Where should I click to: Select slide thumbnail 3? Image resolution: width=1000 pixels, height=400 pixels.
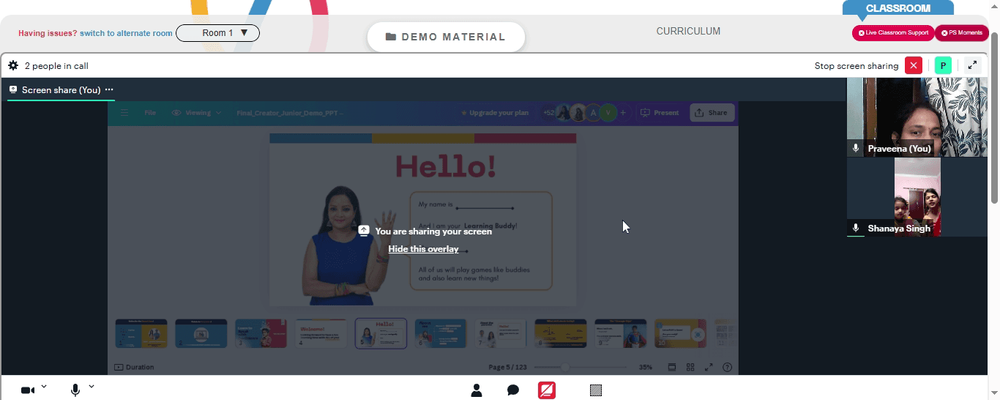[261, 333]
